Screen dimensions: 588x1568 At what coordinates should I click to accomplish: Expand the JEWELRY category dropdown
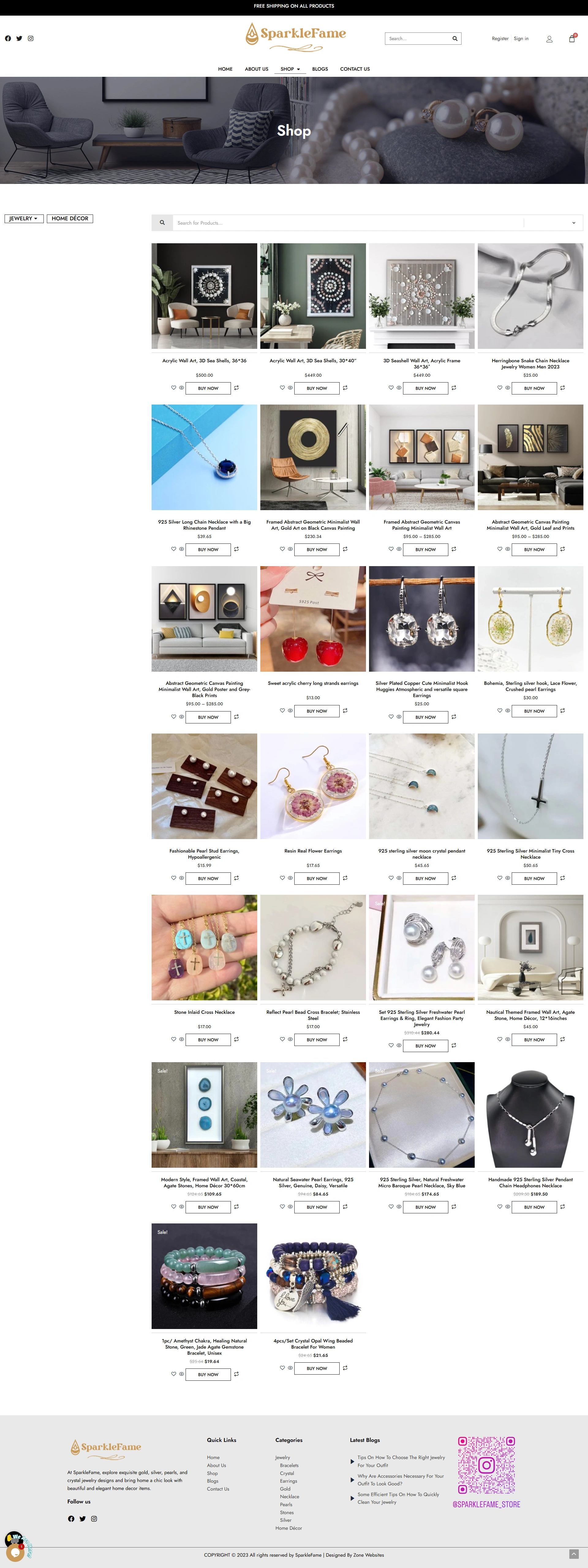24,218
